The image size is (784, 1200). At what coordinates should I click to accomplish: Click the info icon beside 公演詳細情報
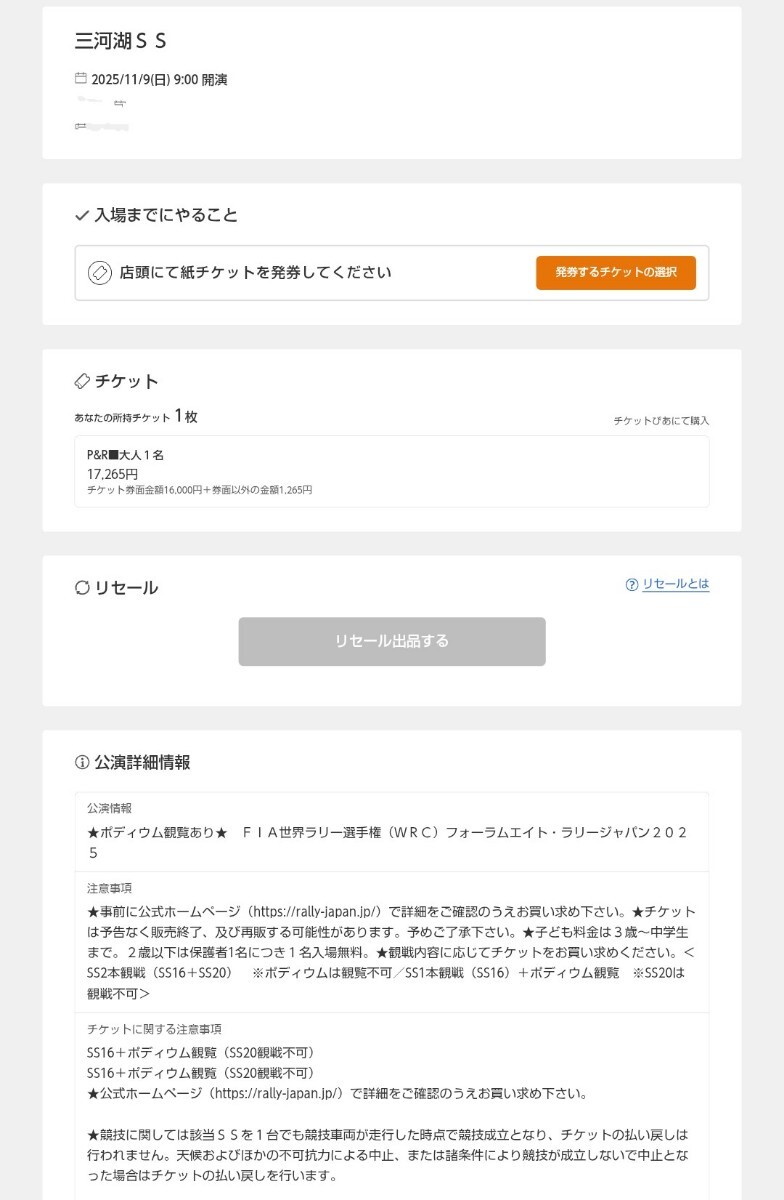coord(82,762)
